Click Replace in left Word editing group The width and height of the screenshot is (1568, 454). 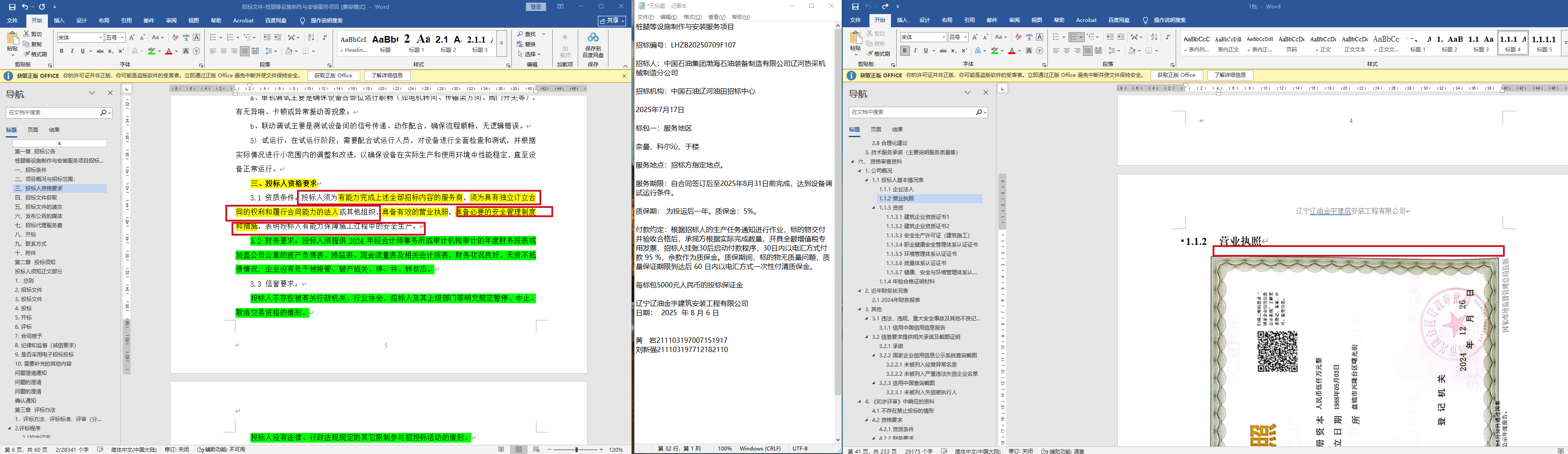coord(526,44)
